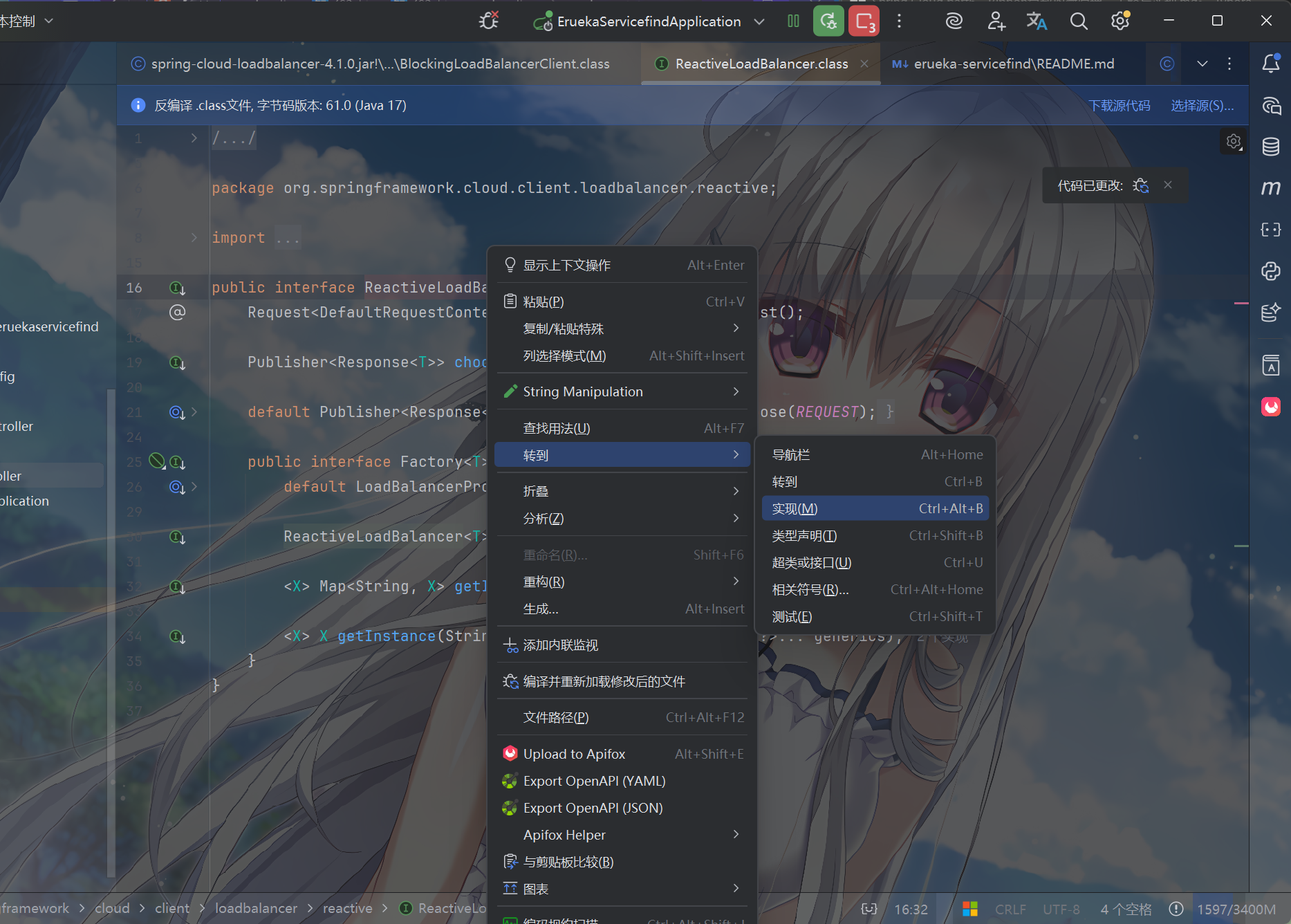The width and height of the screenshot is (1291, 924).
Task: Expand the folded header comment on line 1
Action: pyautogui.click(x=194, y=138)
